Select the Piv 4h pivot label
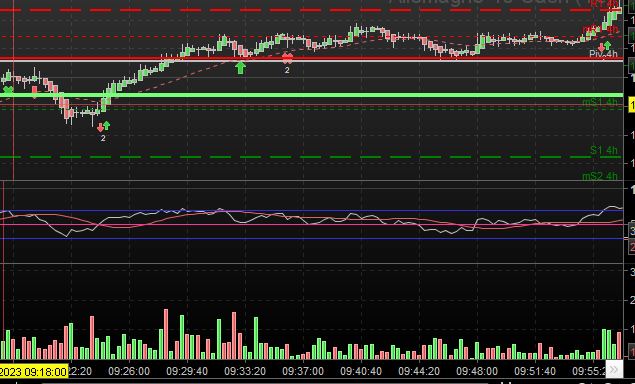The image size is (635, 384). click(x=603, y=53)
